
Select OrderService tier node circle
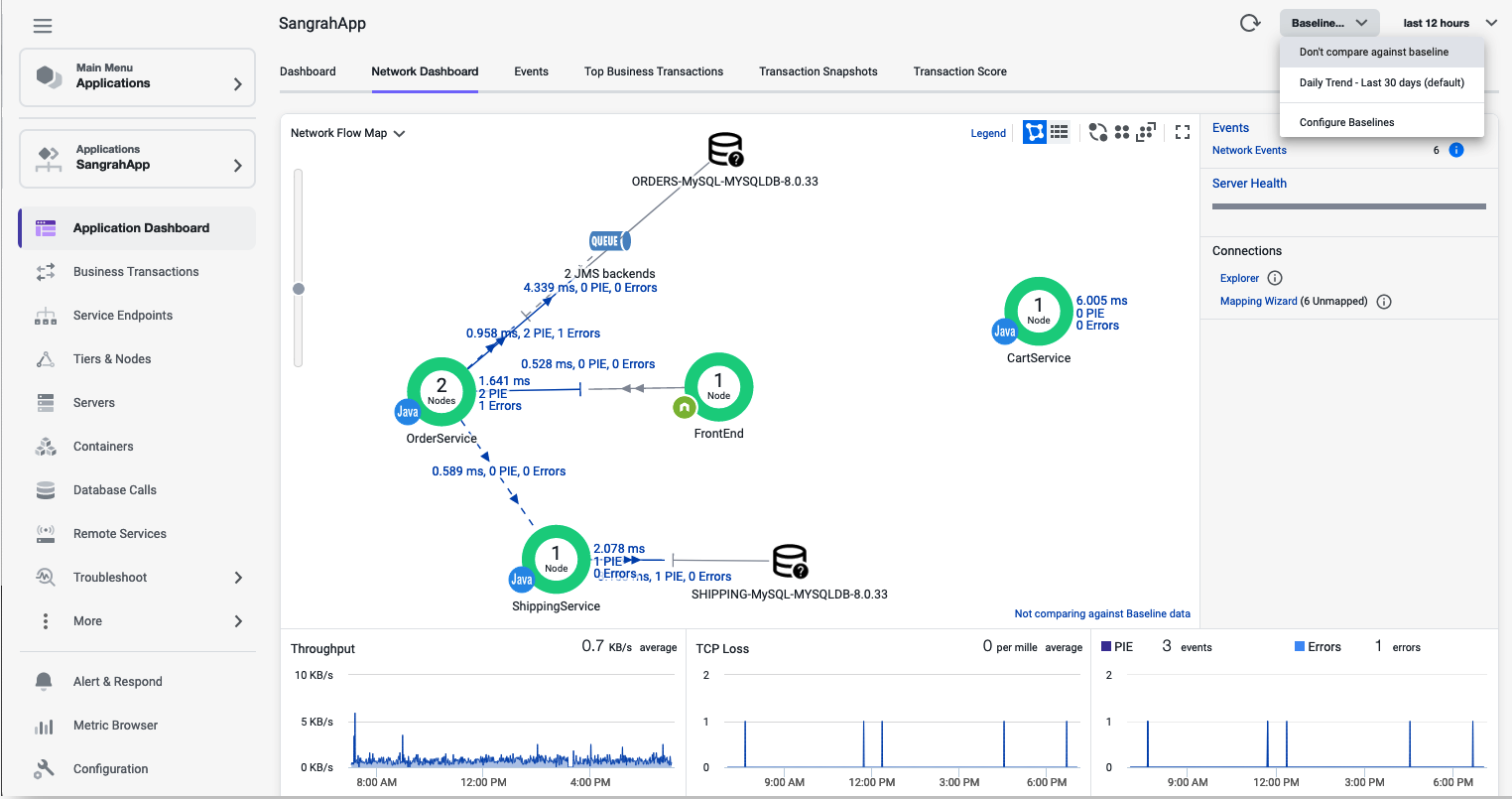441,391
